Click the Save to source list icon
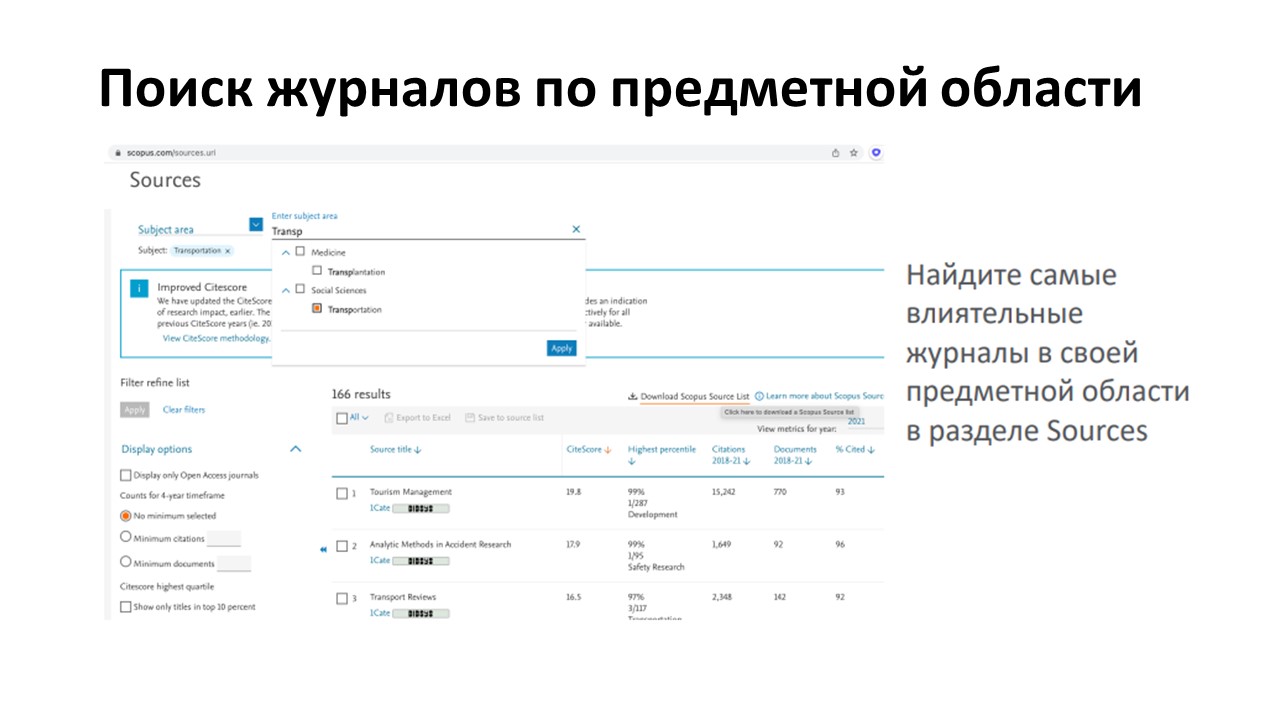Viewport: 1280px width, 720px height. [470, 418]
